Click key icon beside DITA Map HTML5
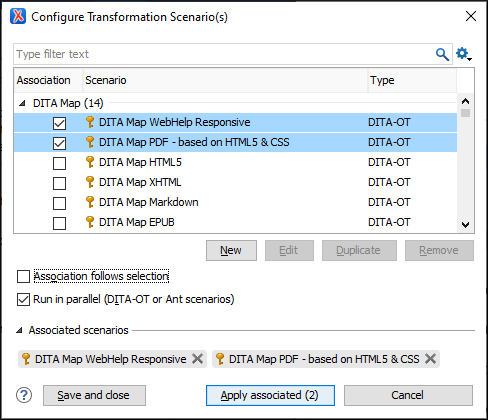 click(x=90, y=162)
